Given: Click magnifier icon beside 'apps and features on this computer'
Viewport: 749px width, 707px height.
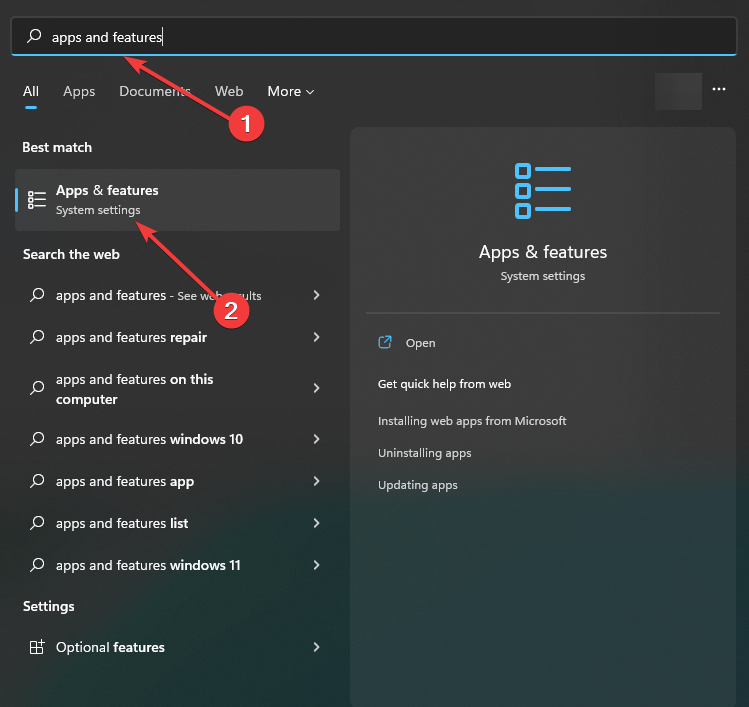Looking at the screenshot, I should [x=37, y=387].
